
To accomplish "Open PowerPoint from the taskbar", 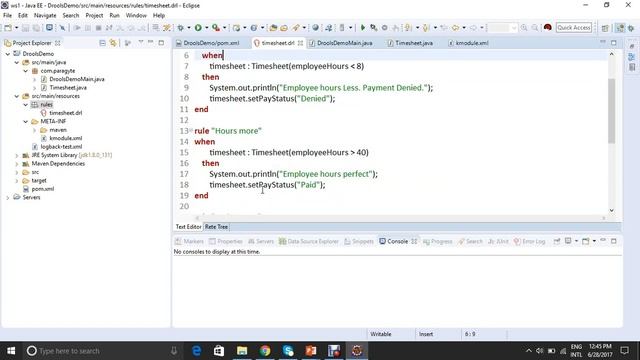I will (311, 351).
